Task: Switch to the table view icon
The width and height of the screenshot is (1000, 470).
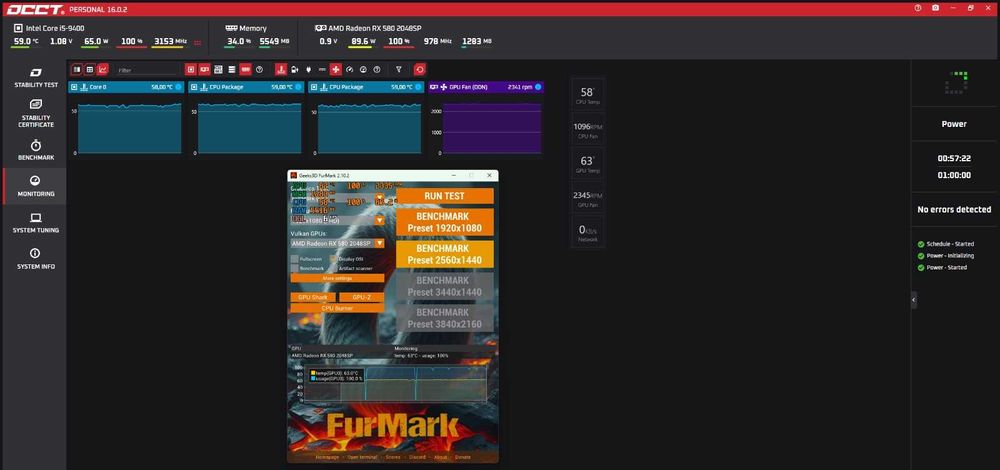Action: pos(90,70)
